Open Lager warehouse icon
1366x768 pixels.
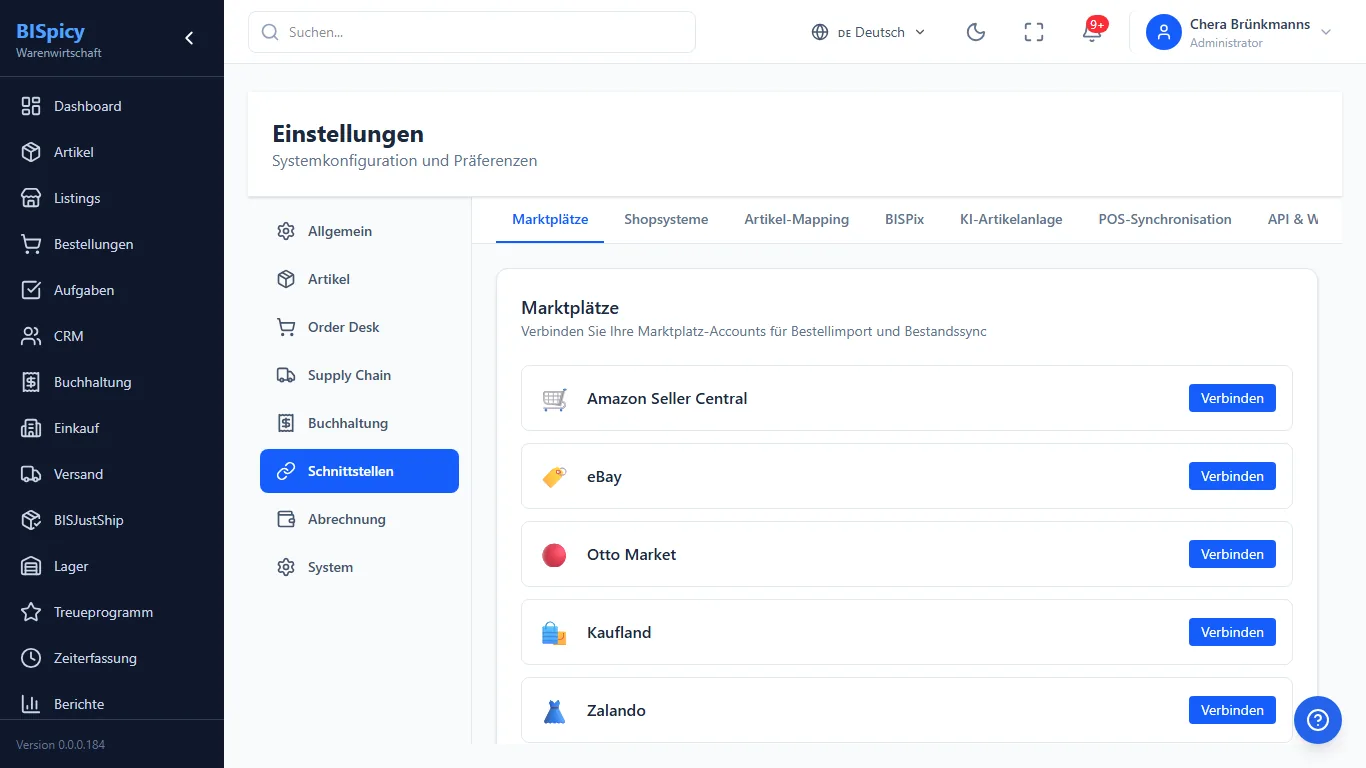(31, 566)
